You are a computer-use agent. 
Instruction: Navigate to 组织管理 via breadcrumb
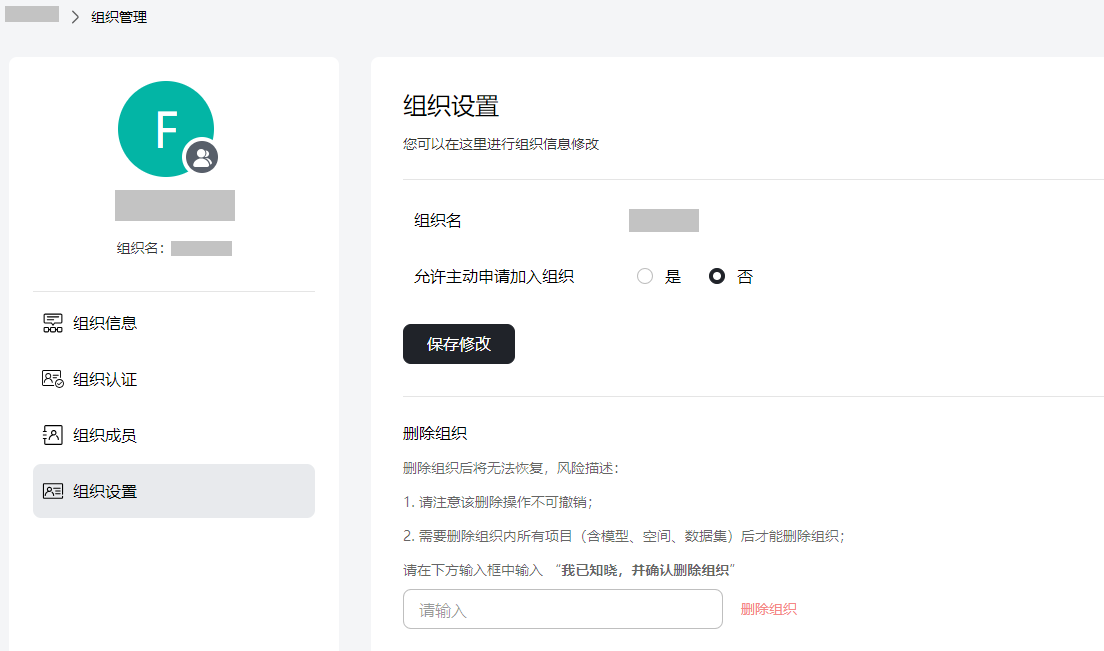[x=121, y=16]
